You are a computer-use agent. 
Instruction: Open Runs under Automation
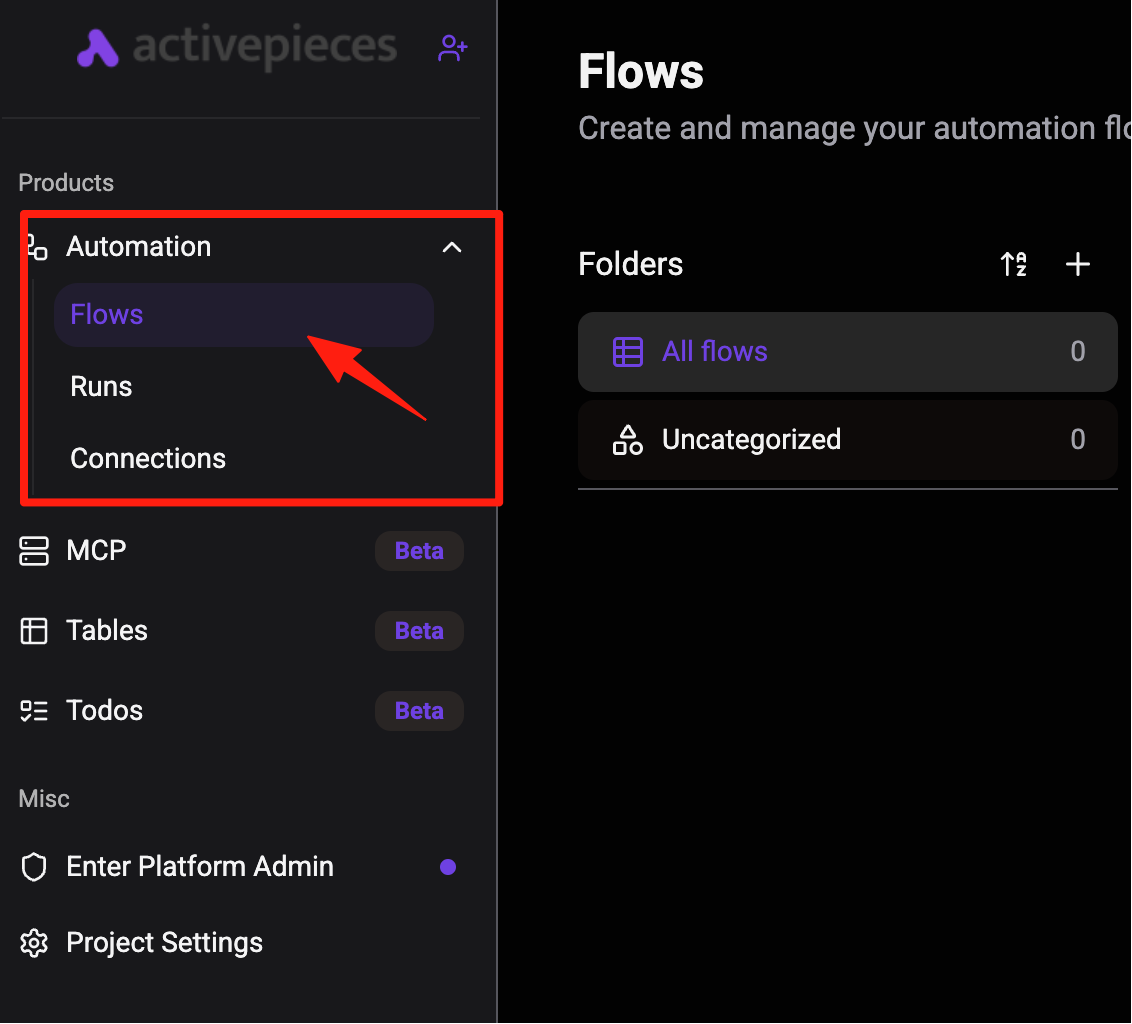[101, 386]
